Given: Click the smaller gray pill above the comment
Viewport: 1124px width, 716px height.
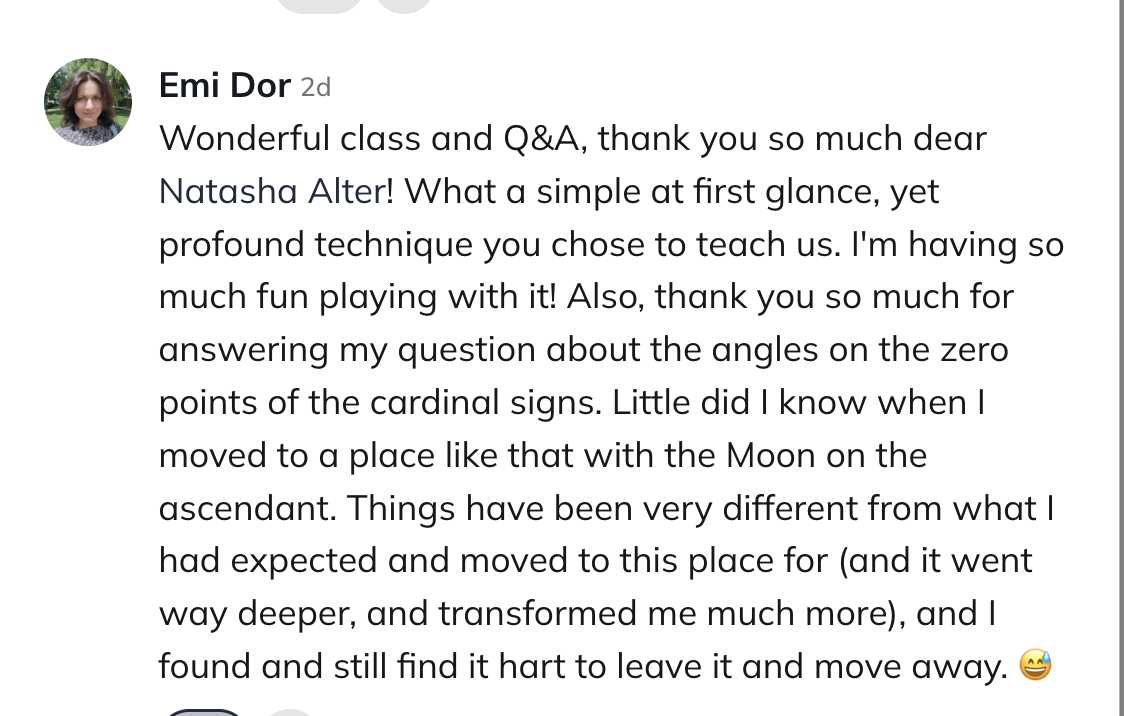Looking at the screenshot, I should click(405, 4).
